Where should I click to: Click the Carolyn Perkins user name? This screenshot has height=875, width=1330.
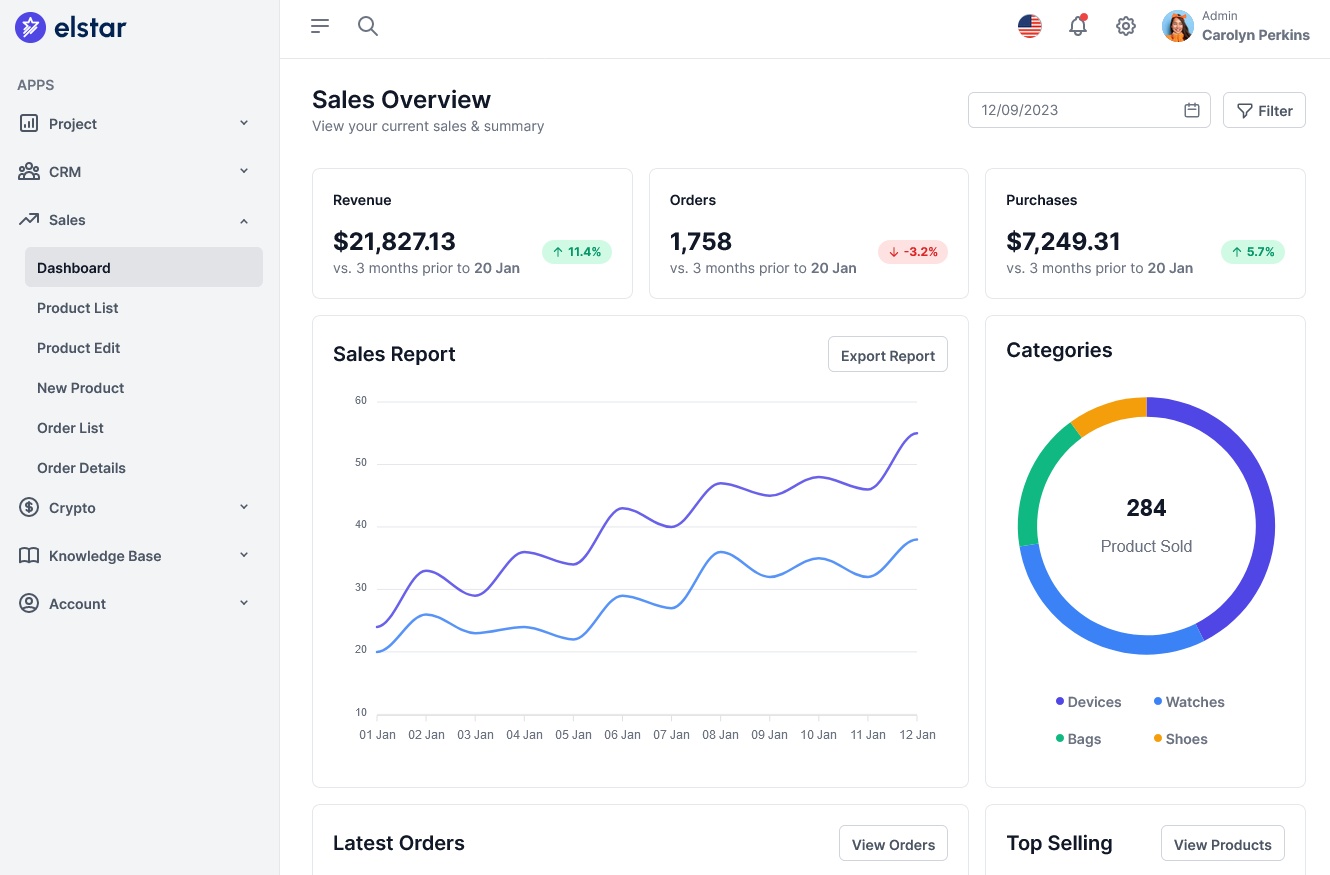point(1255,35)
